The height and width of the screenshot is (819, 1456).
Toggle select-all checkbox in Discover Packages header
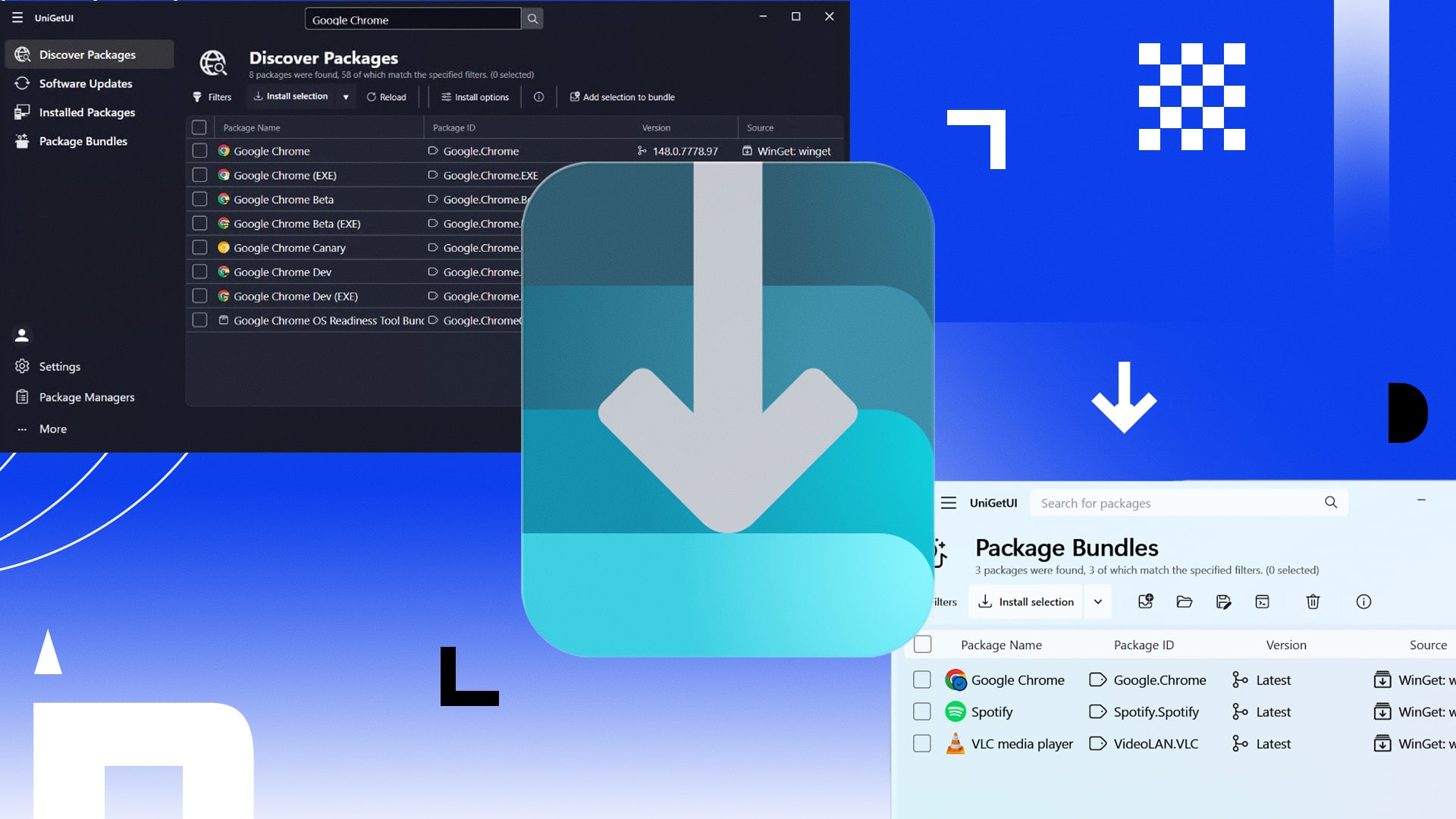click(x=199, y=127)
